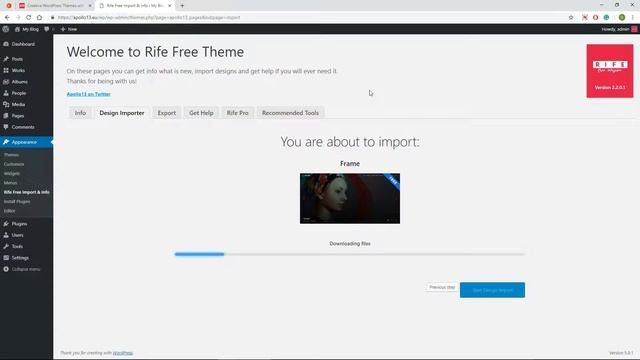
Task: Open the theme Editor submenu item
Action: click(x=9, y=211)
